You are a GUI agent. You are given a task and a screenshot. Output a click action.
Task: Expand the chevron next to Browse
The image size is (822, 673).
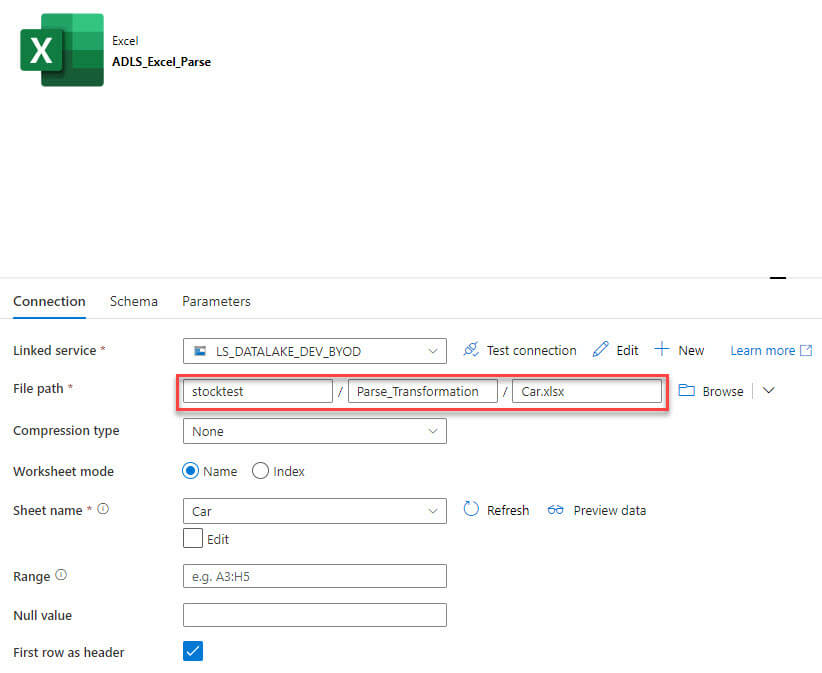click(769, 390)
